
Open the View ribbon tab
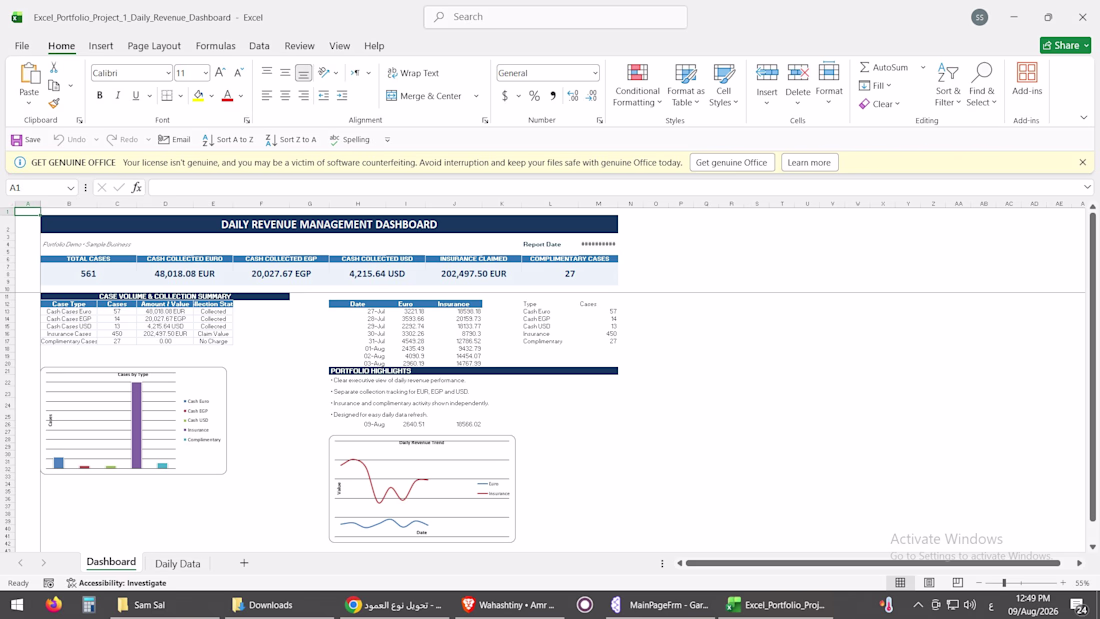pyautogui.click(x=340, y=46)
